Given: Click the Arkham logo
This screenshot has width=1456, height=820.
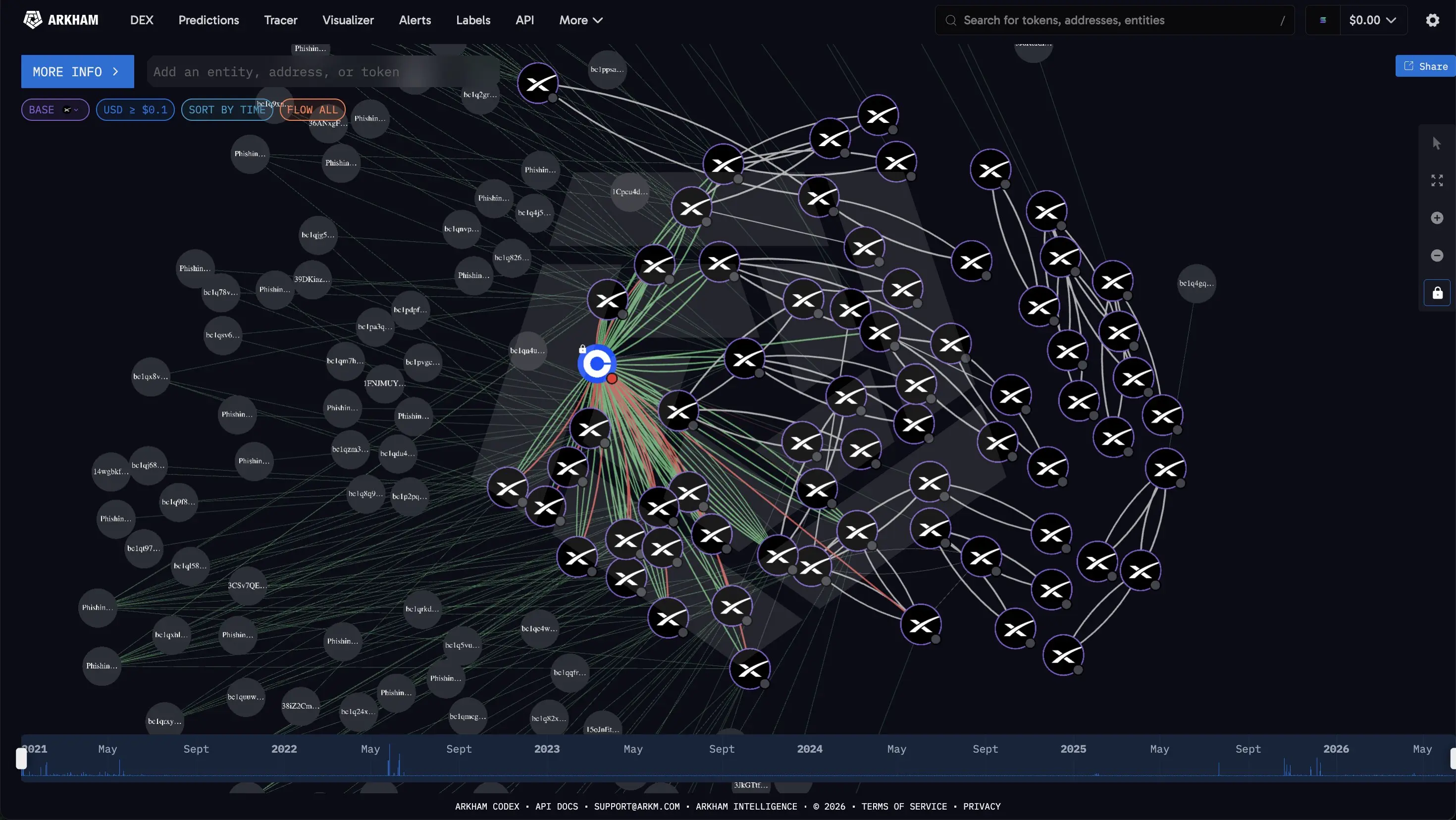Looking at the screenshot, I should coord(60,20).
